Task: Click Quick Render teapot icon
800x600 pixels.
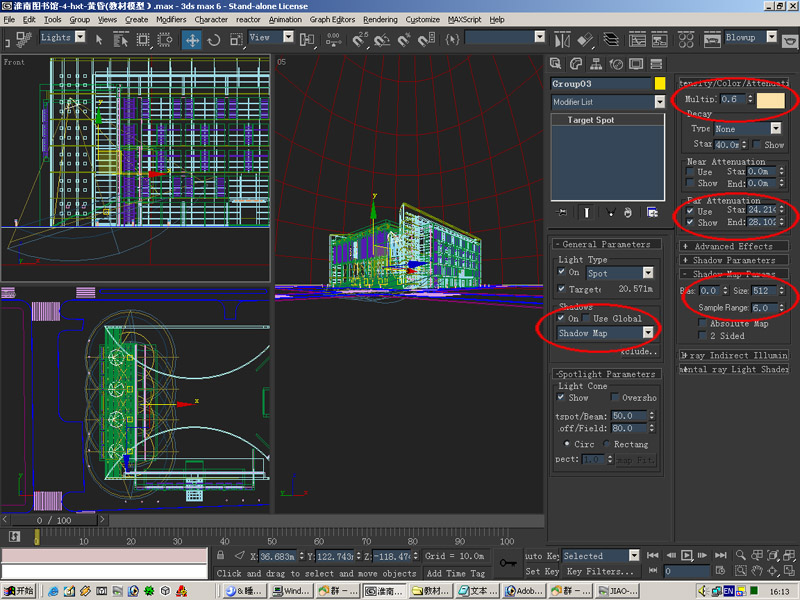Action: 790,40
